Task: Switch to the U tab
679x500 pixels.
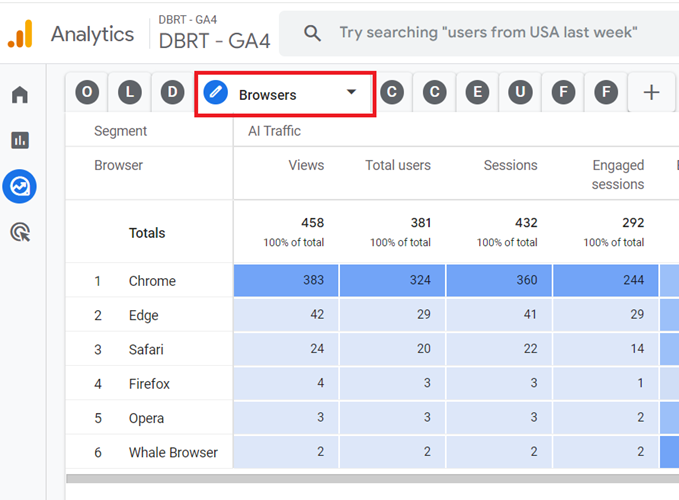Action: [x=521, y=92]
